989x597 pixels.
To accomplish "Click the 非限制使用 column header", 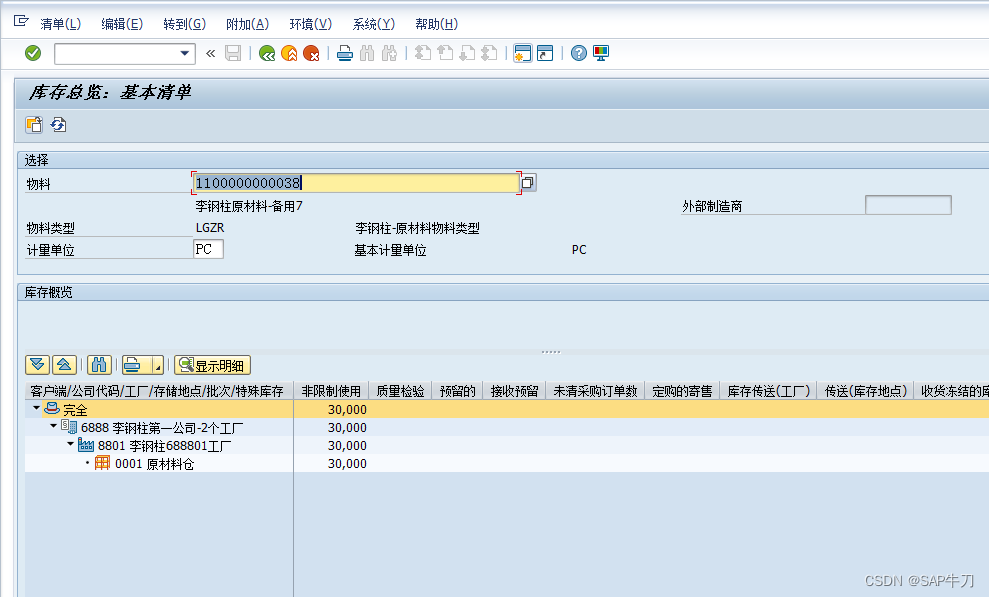I will (x=331, y=391).
